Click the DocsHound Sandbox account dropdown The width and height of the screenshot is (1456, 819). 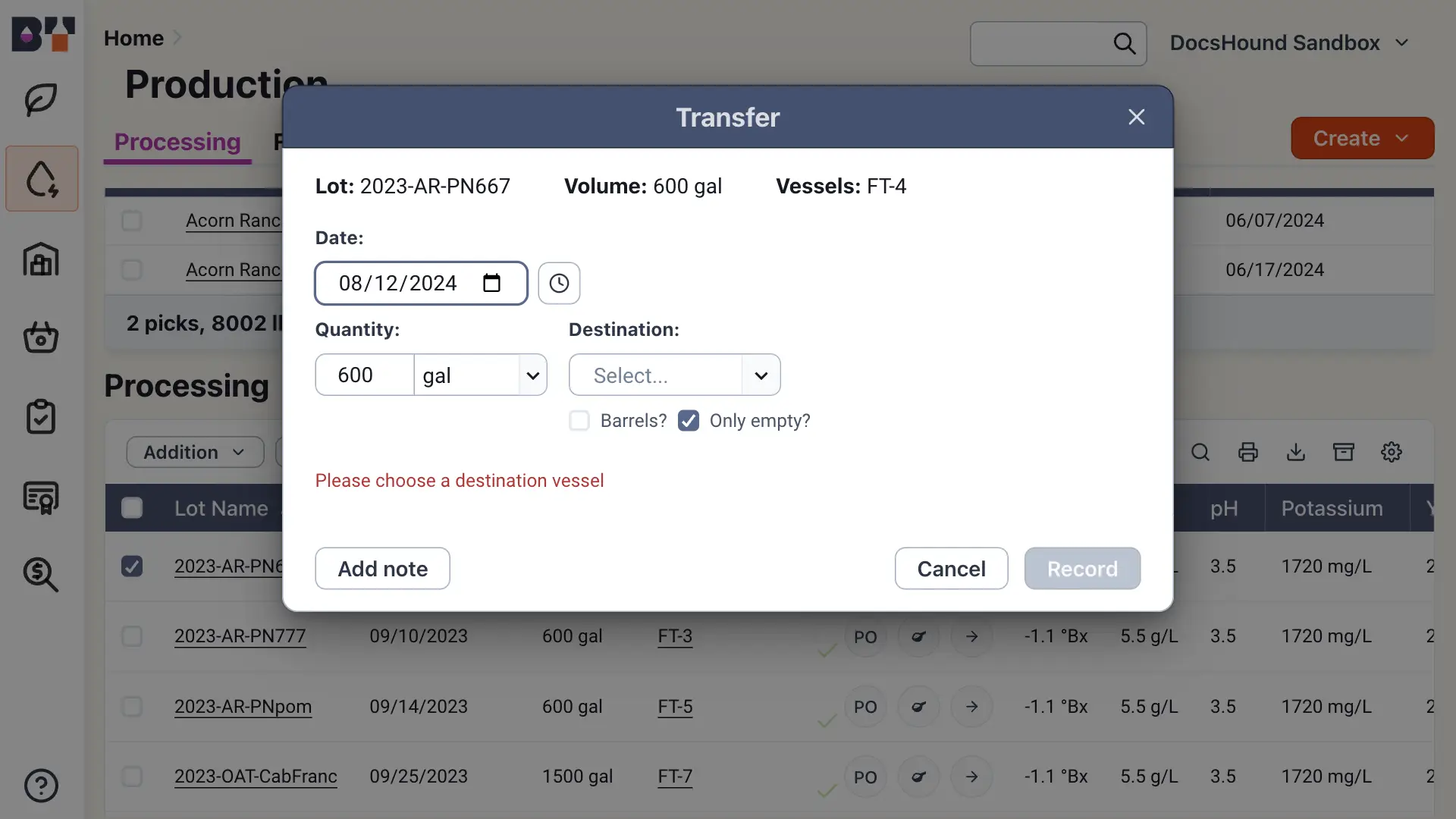click(x=1290, y=42)
